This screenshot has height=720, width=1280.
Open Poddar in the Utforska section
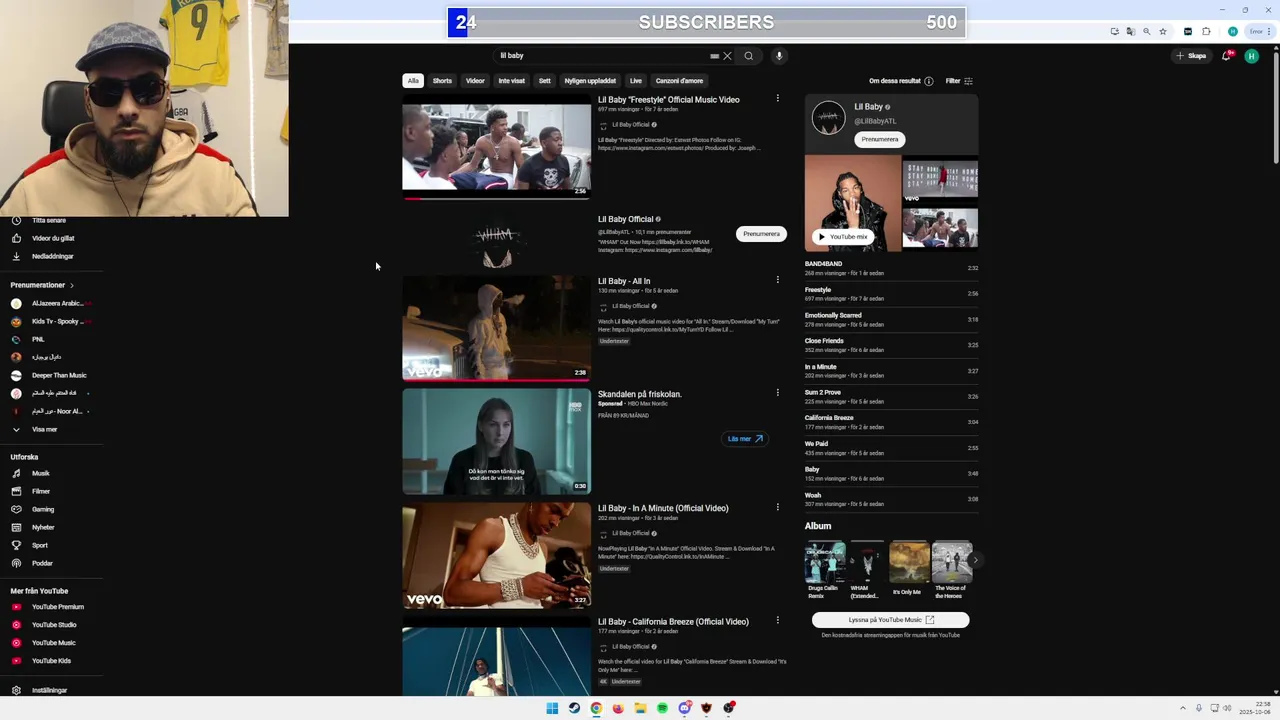tap(42, 563)
